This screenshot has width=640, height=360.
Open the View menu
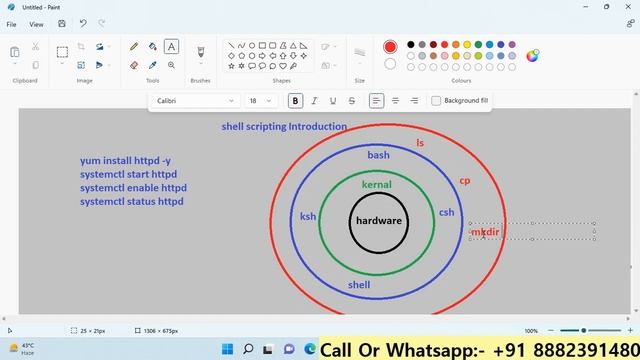coord(36,24)
